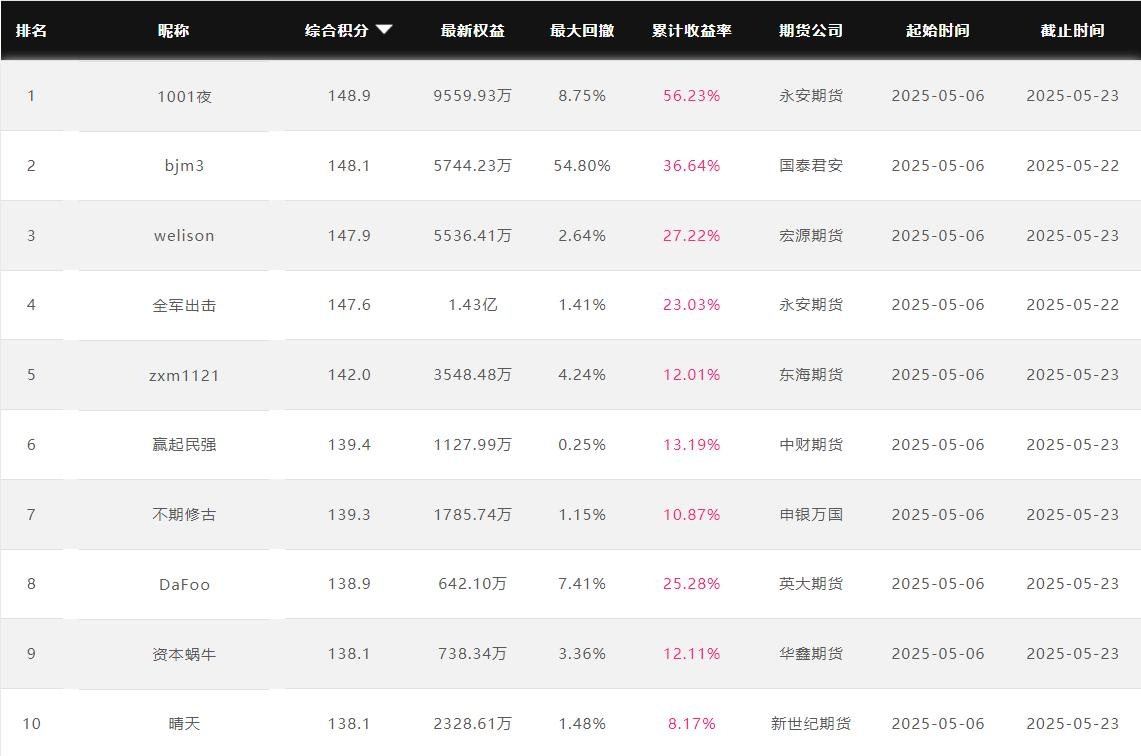The width and height of the screenshot is (1141, 756).
Task: Click the 最新权益 column header
Action: pos(473,31)
